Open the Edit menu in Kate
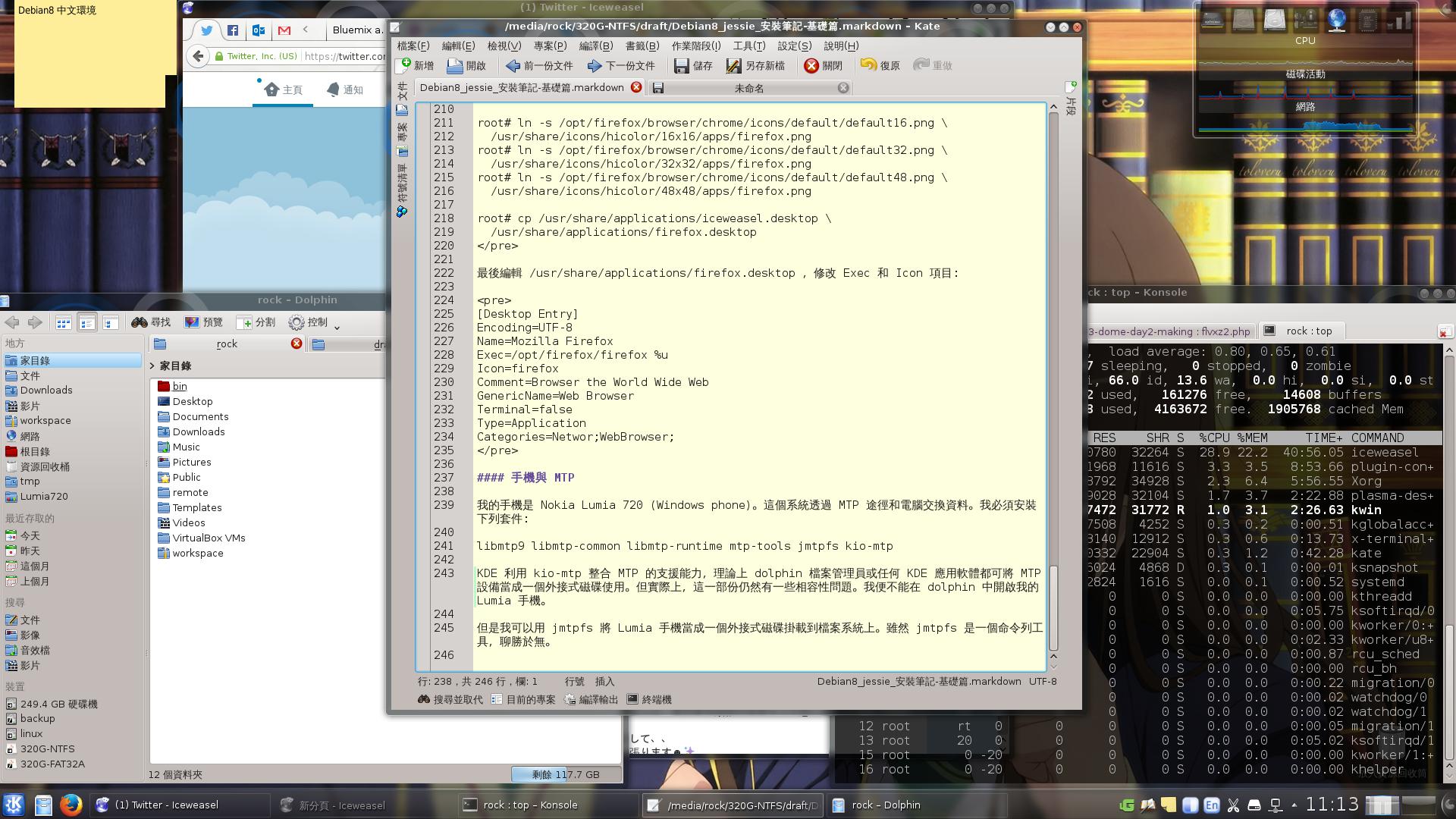The image size is (1456, 819). [x=458, y=45]
